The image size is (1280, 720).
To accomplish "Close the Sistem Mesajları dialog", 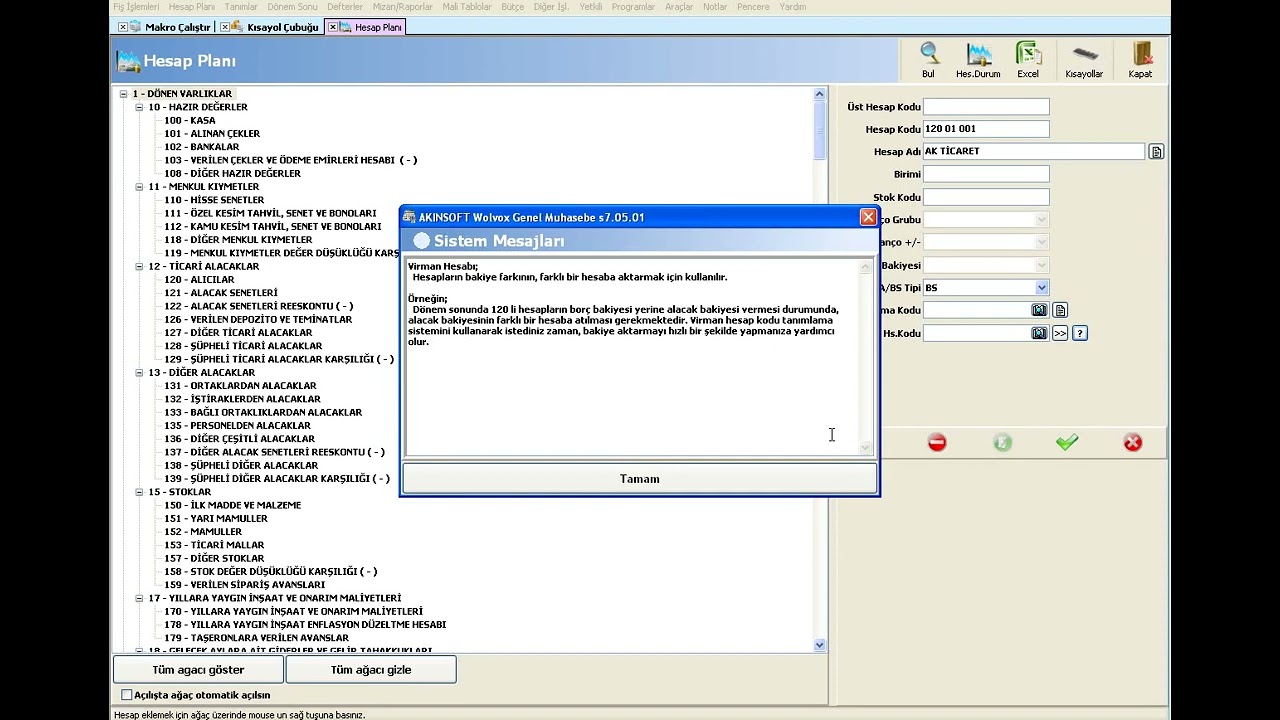I will point(868,217).
